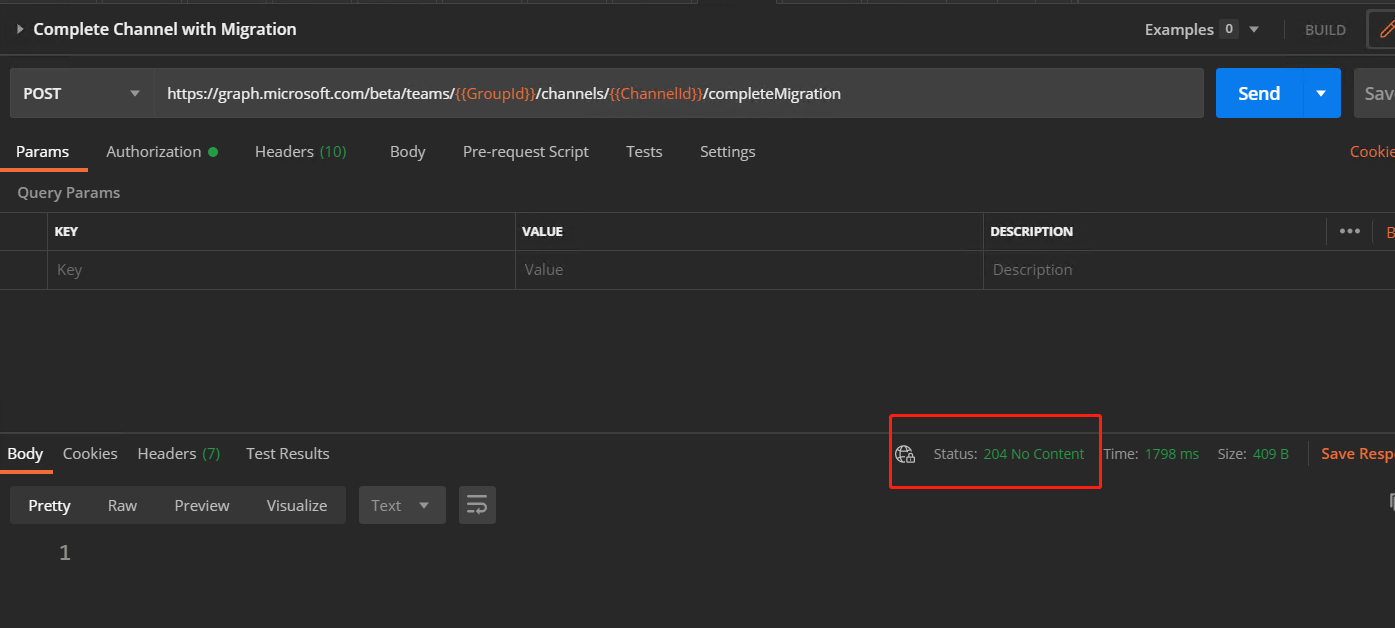Collapse the Complete Channel with Migration request
The height and width of the screenshot is (628, 1395).
click(x=18, y=29)
